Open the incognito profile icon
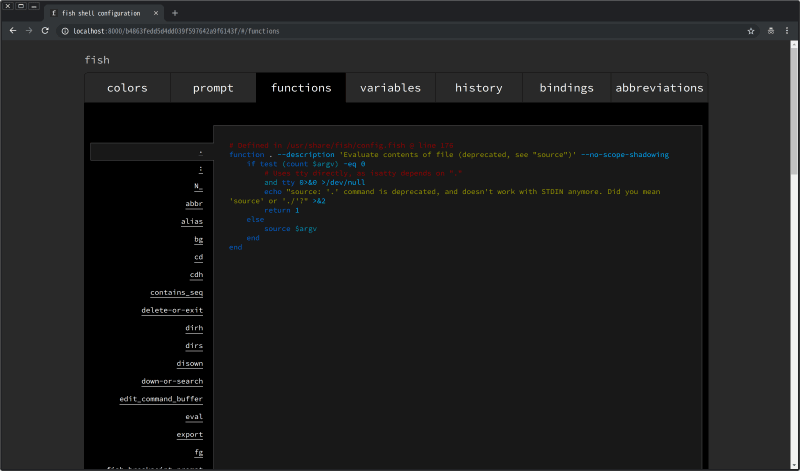Viewport: 800px width, 471px height. tap(771, 31)
